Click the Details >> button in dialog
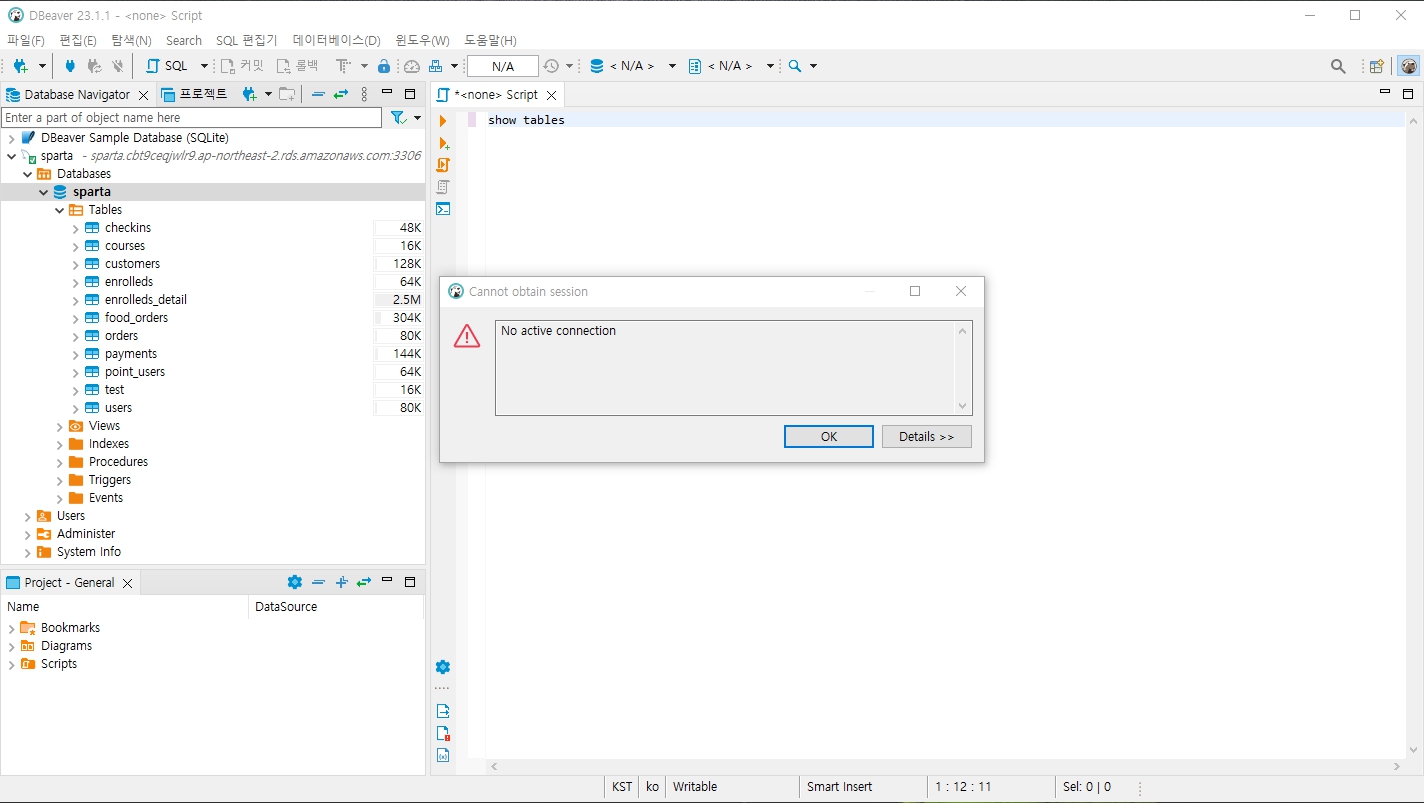This screenshot has width=1424, height=803. coord(927,437)
